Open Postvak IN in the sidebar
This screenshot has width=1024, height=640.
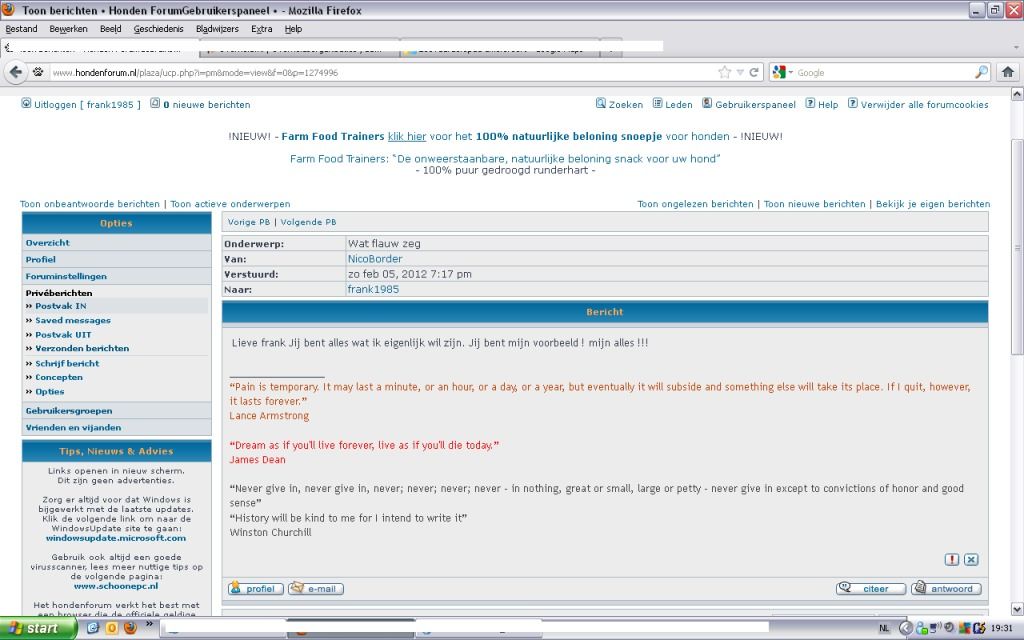(x=60, y=306)
